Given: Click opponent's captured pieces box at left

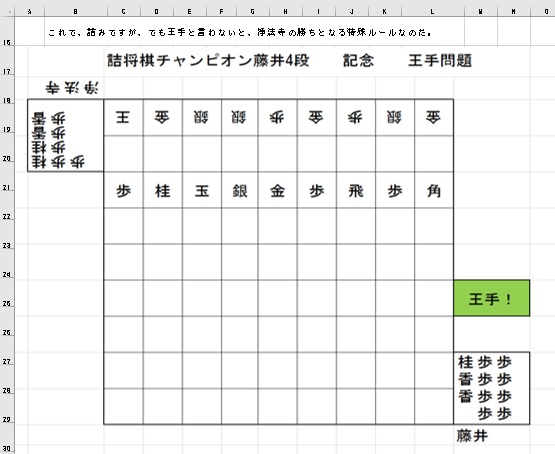Looking at the screenshot, I should [65, 136].
